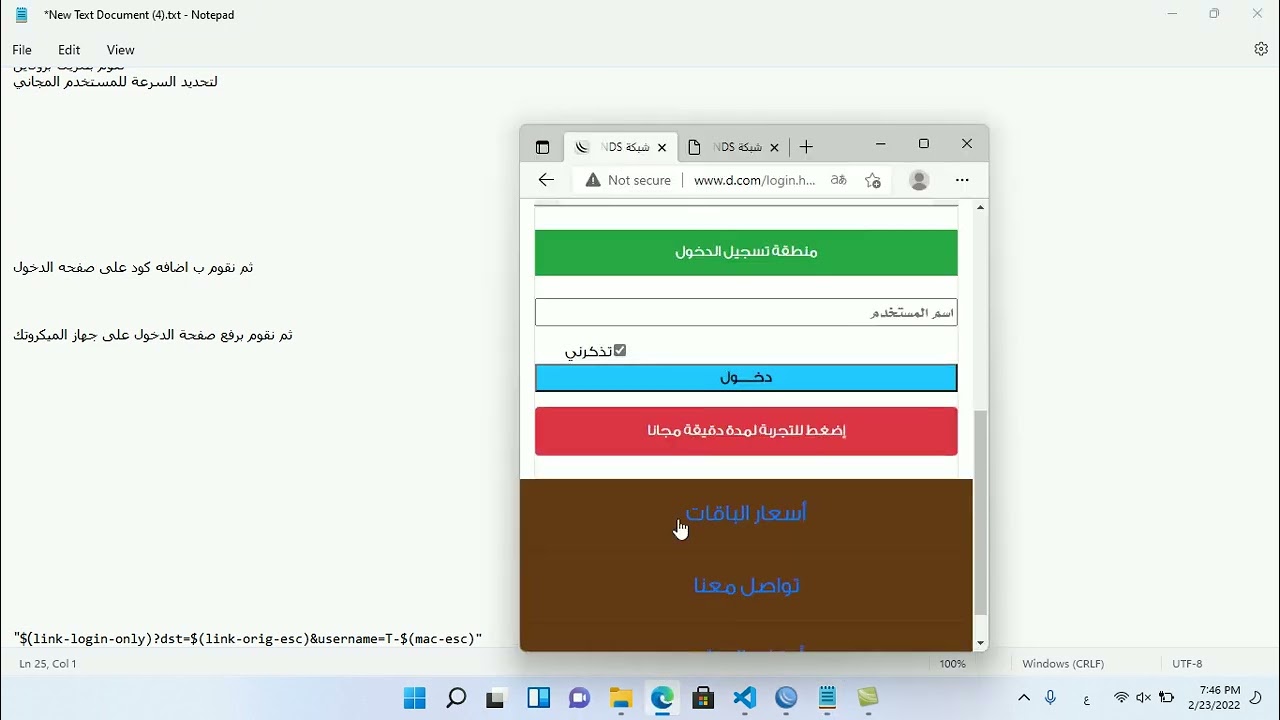Open the green app at the end of taskbar apps

pos(868,698)
